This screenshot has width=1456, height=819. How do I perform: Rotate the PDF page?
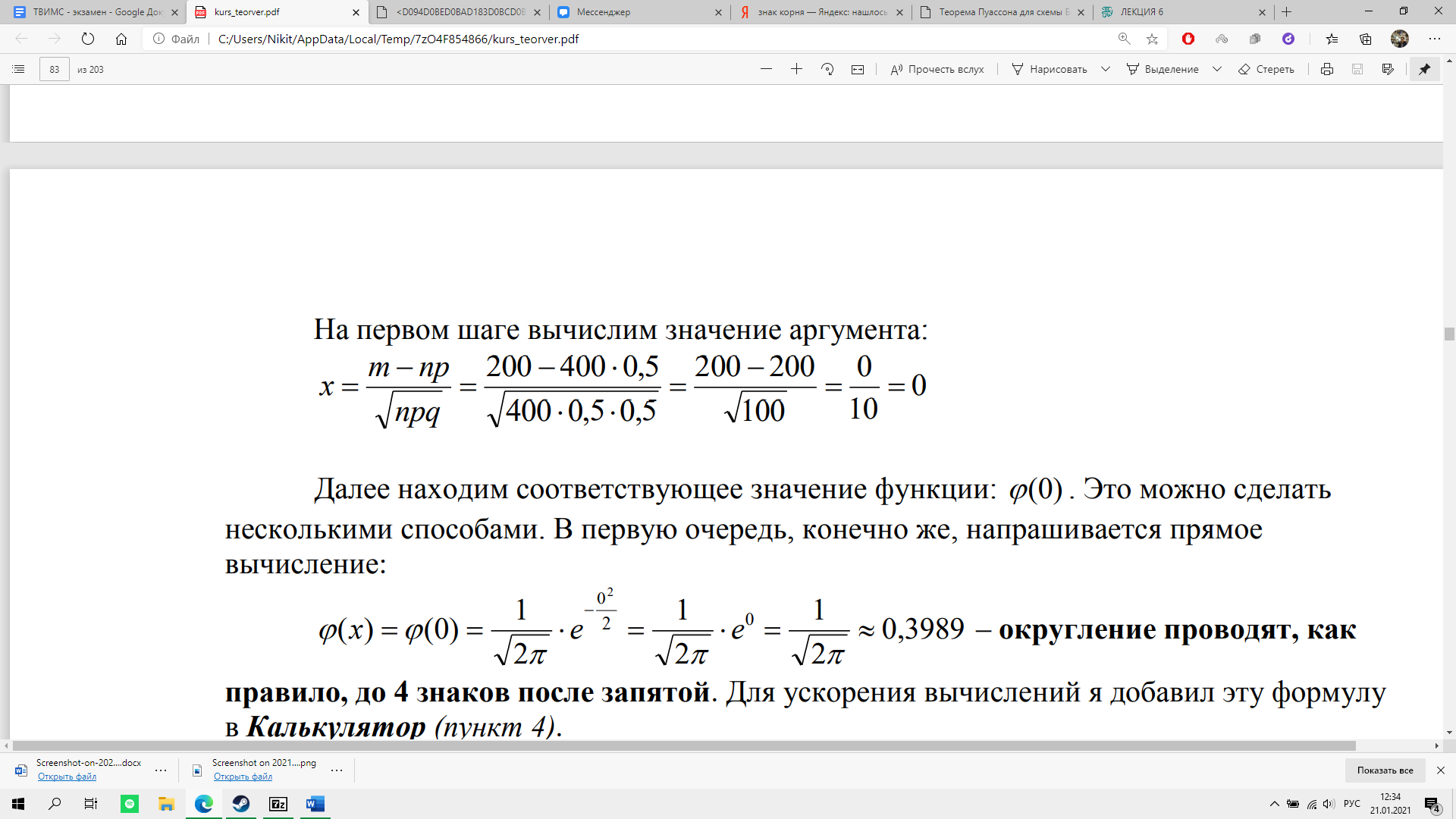tap(827, 69)
